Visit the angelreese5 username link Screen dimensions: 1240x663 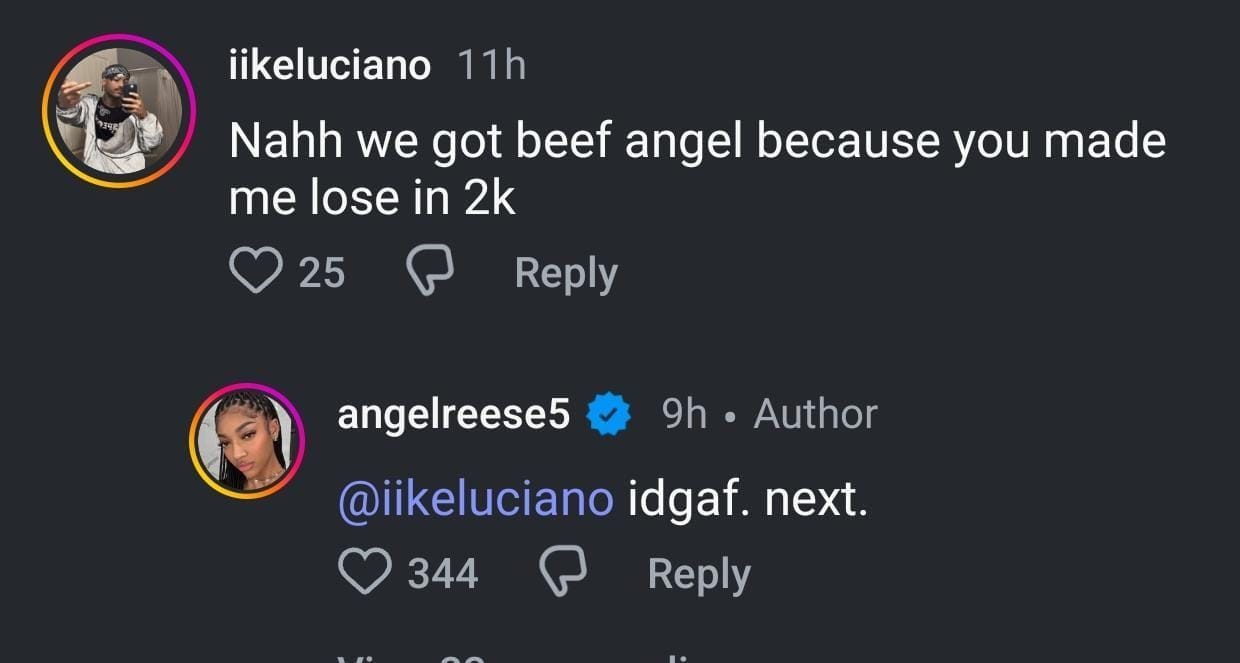coord(453,414)
